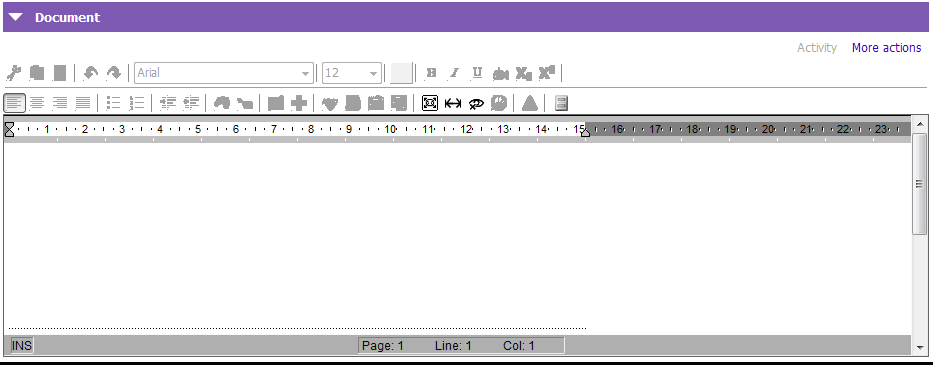The height and width of the screenshot is (365, 933).
Task: Toggle center text alignment
Action: (x=37, y=103)
